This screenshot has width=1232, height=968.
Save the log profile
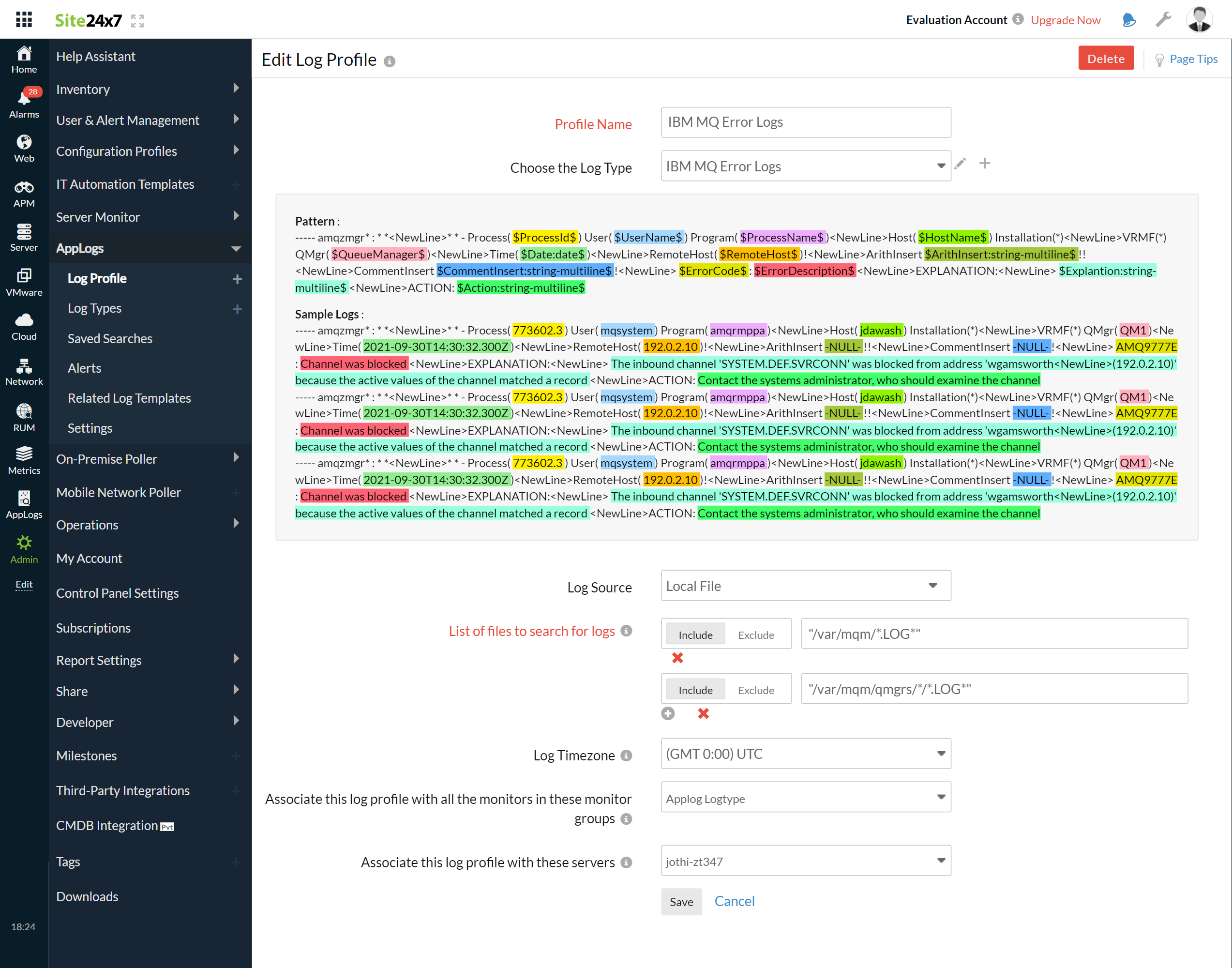681,901
